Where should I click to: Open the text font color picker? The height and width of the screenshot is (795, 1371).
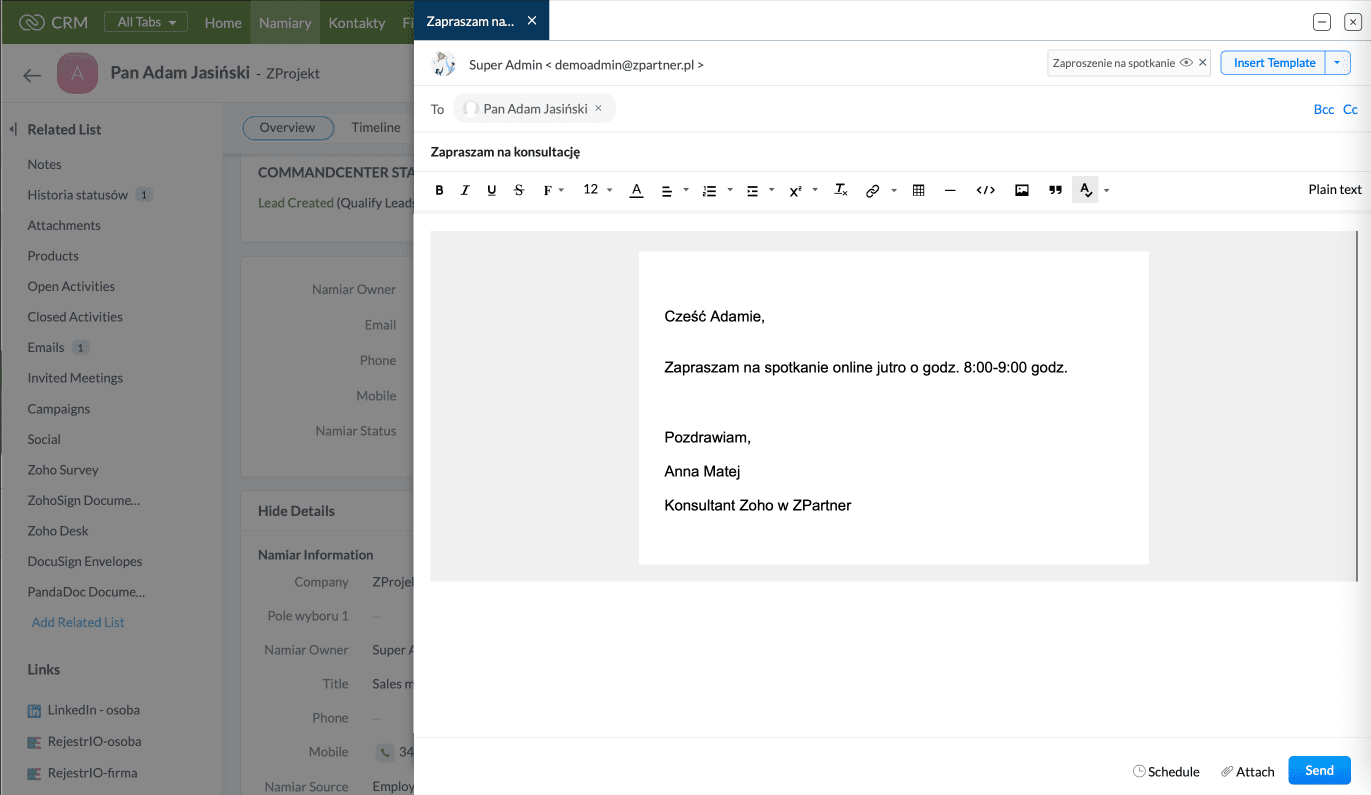[636, 190]
